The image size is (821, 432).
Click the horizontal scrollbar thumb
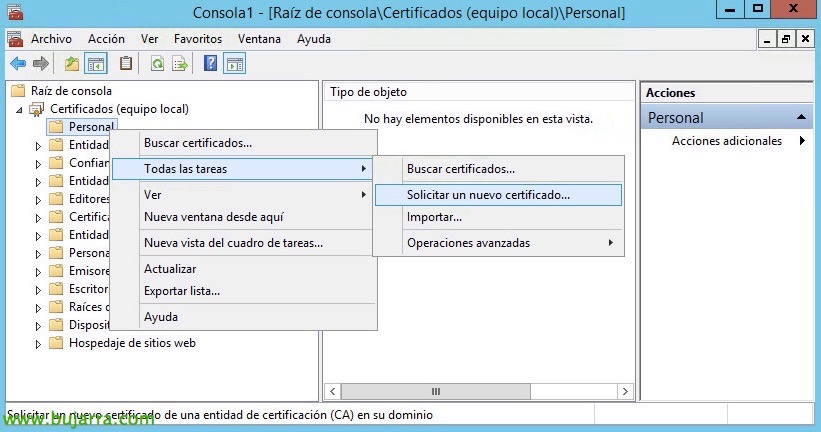436,391
